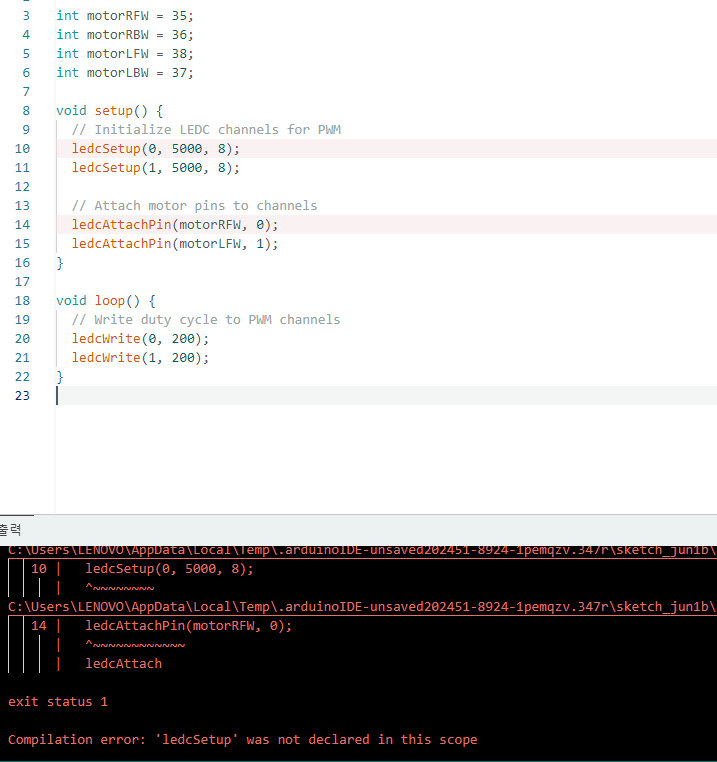Click the 'ledcAttachPin(motorLFW, 1);' code line
This screenshot has width=717, height=762.
point(175,243)
